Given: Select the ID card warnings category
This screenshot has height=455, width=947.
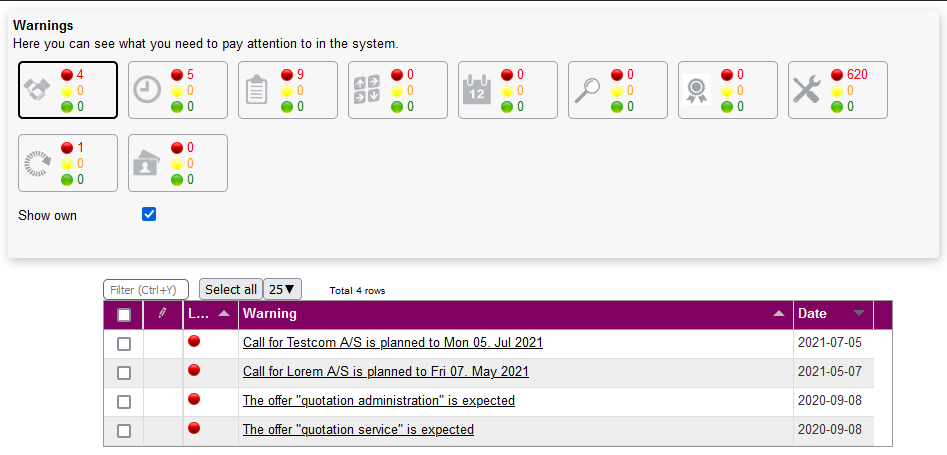Looking at the screenshot, I should pyautogui.click(x=178, y=163).
